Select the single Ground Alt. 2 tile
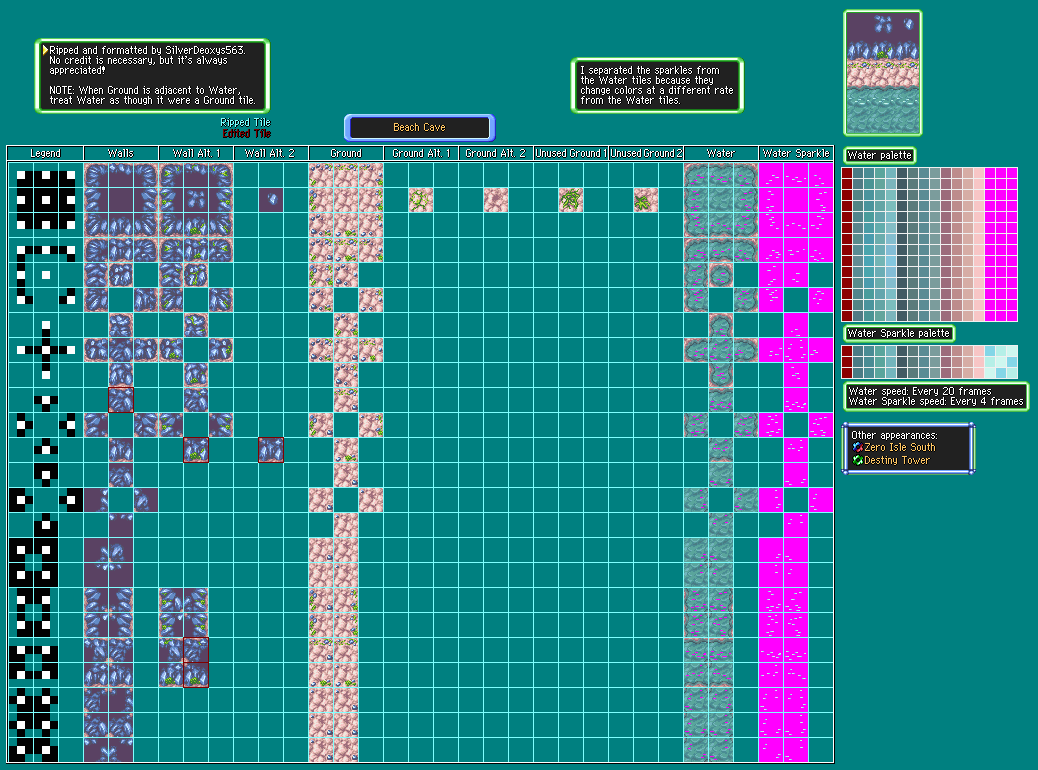The height and width of the screenshot is (770, 1038). pos(496,200)
